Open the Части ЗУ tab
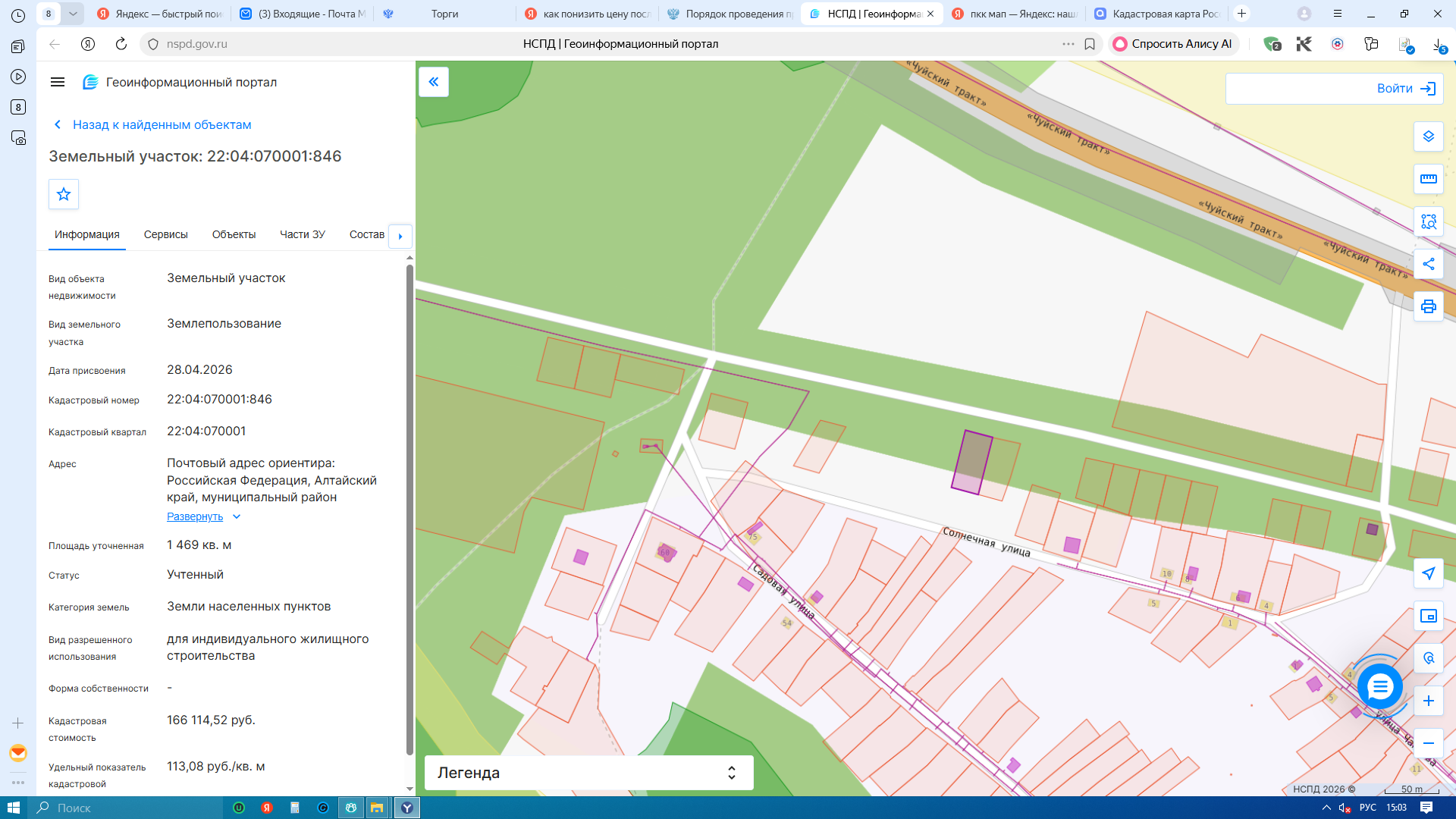The width and height of the screenshot is (1456, 819). (303, 234)
